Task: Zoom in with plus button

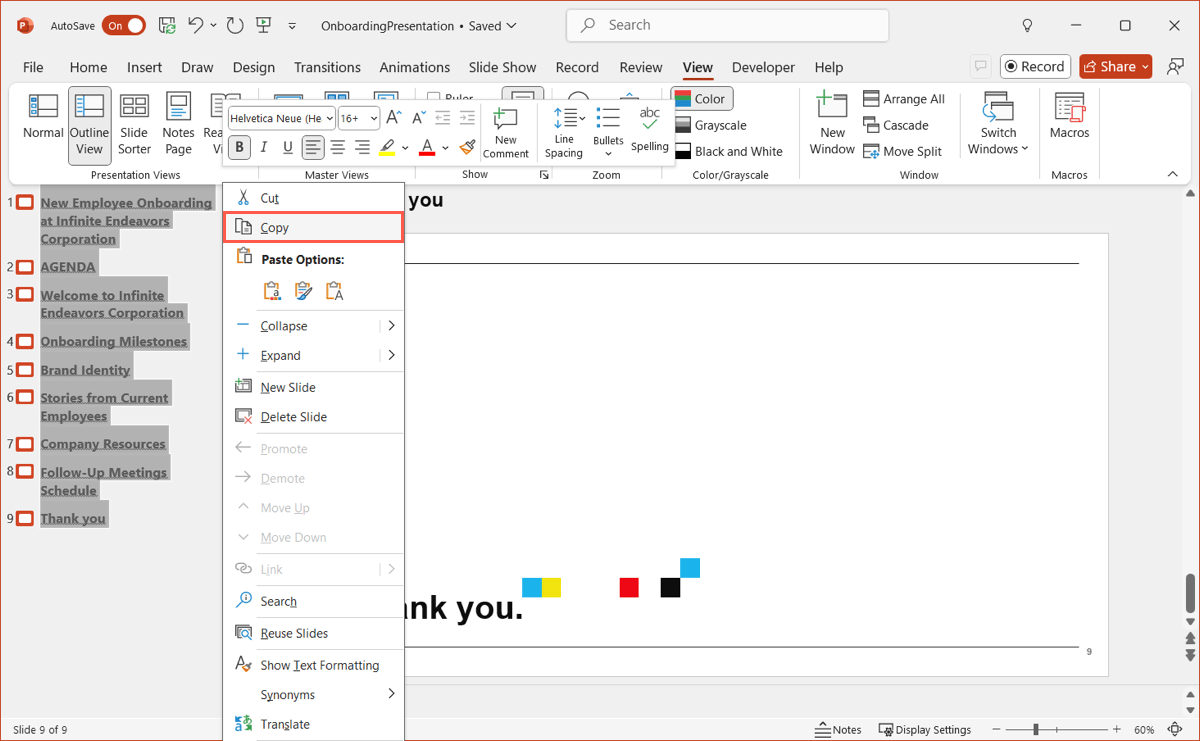Action: pyautogui.click(x=1116, y=729)
